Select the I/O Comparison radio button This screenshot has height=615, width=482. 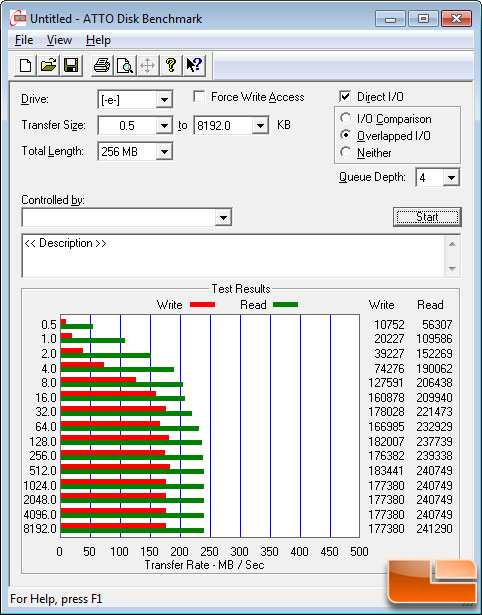click(x=346, y=118)
